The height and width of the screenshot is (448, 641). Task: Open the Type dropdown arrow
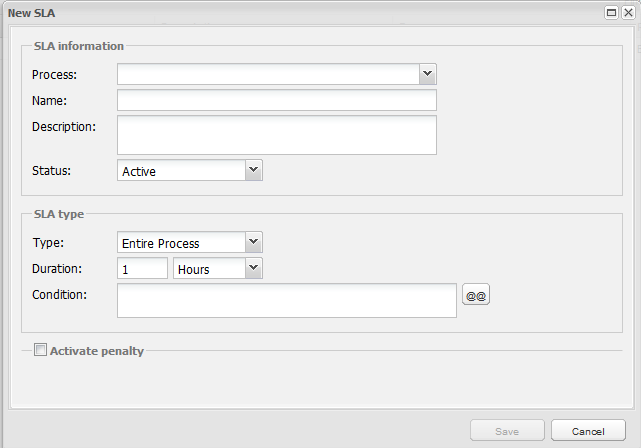(253, 242)
